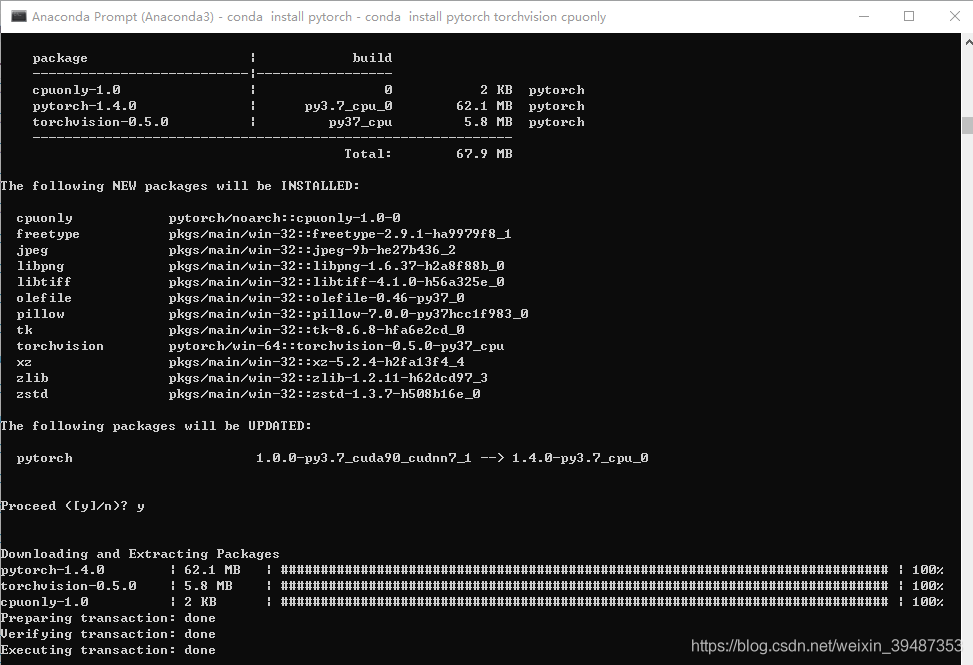Click '1.0.0-py3.7_cuda90_cudnn7_1' old version
973x665 pixels.
tap(364, 458)
